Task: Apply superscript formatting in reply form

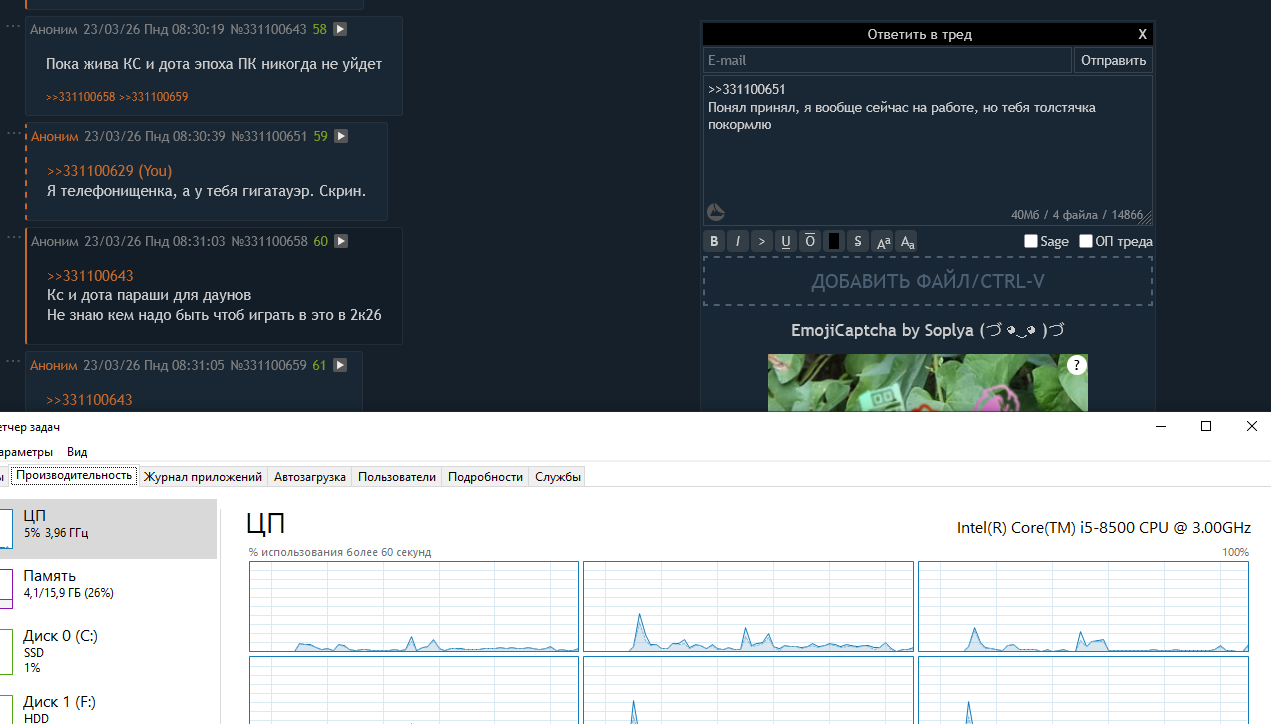Action: [882, 241]
